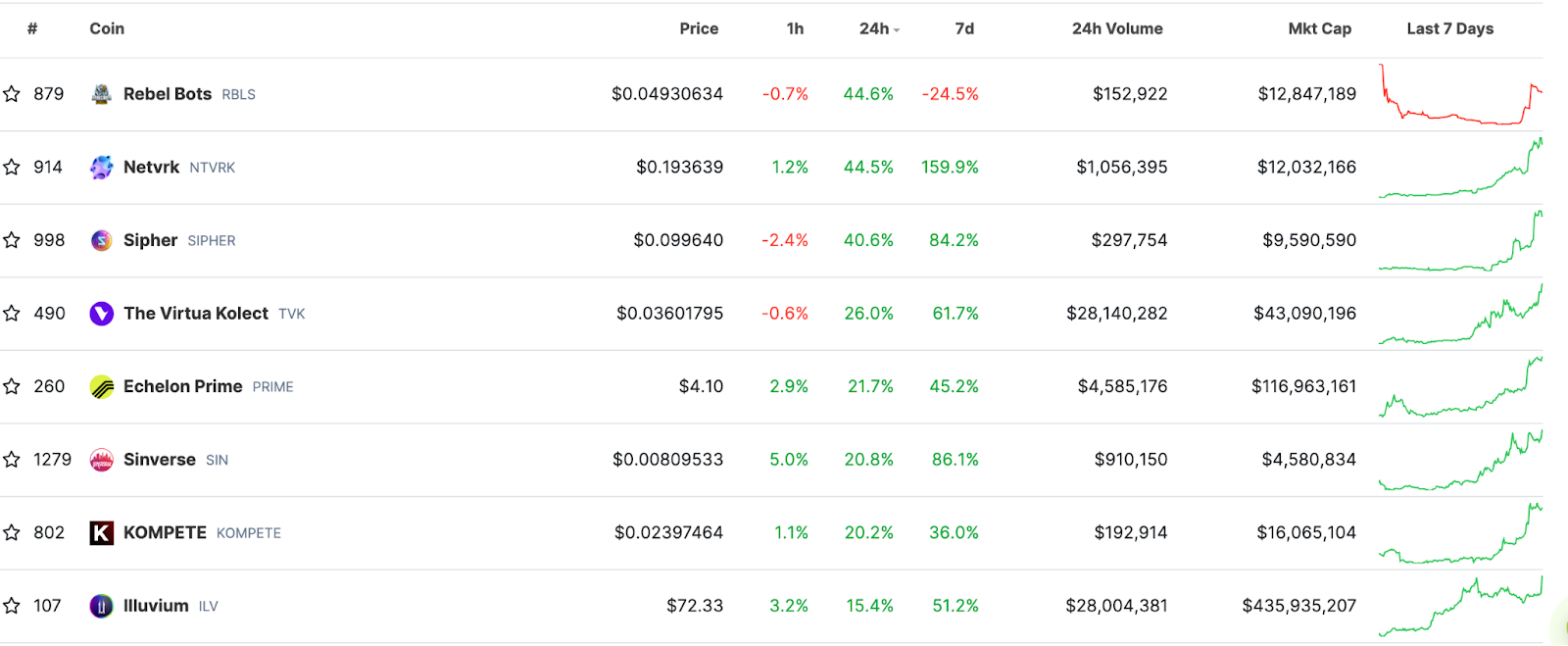This screenshot has height=646, width=1568.
Task: Sort by the Price column header
Action: (x=699, y=29)
